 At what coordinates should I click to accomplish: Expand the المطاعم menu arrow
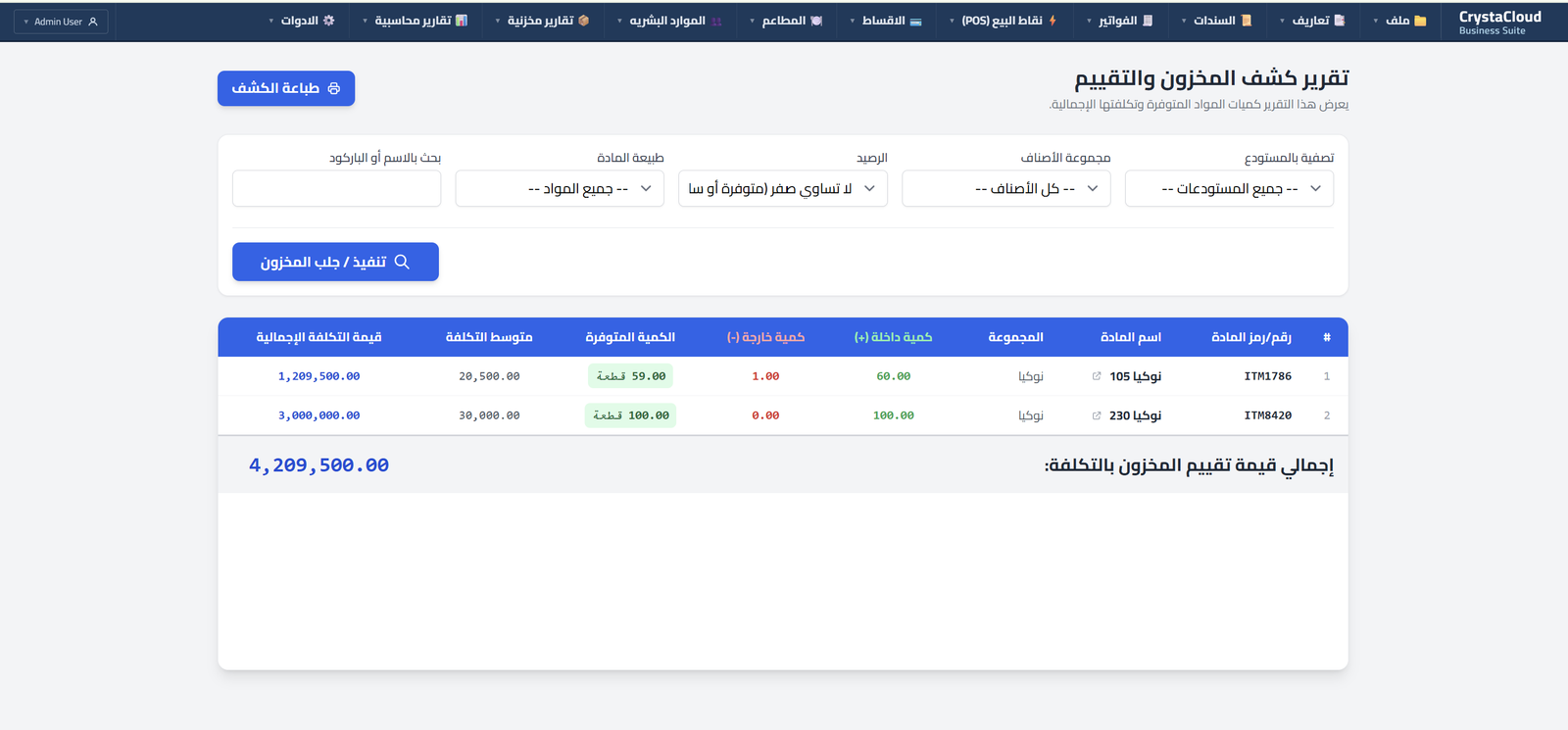pyautogui.click(x=752, y=21)
